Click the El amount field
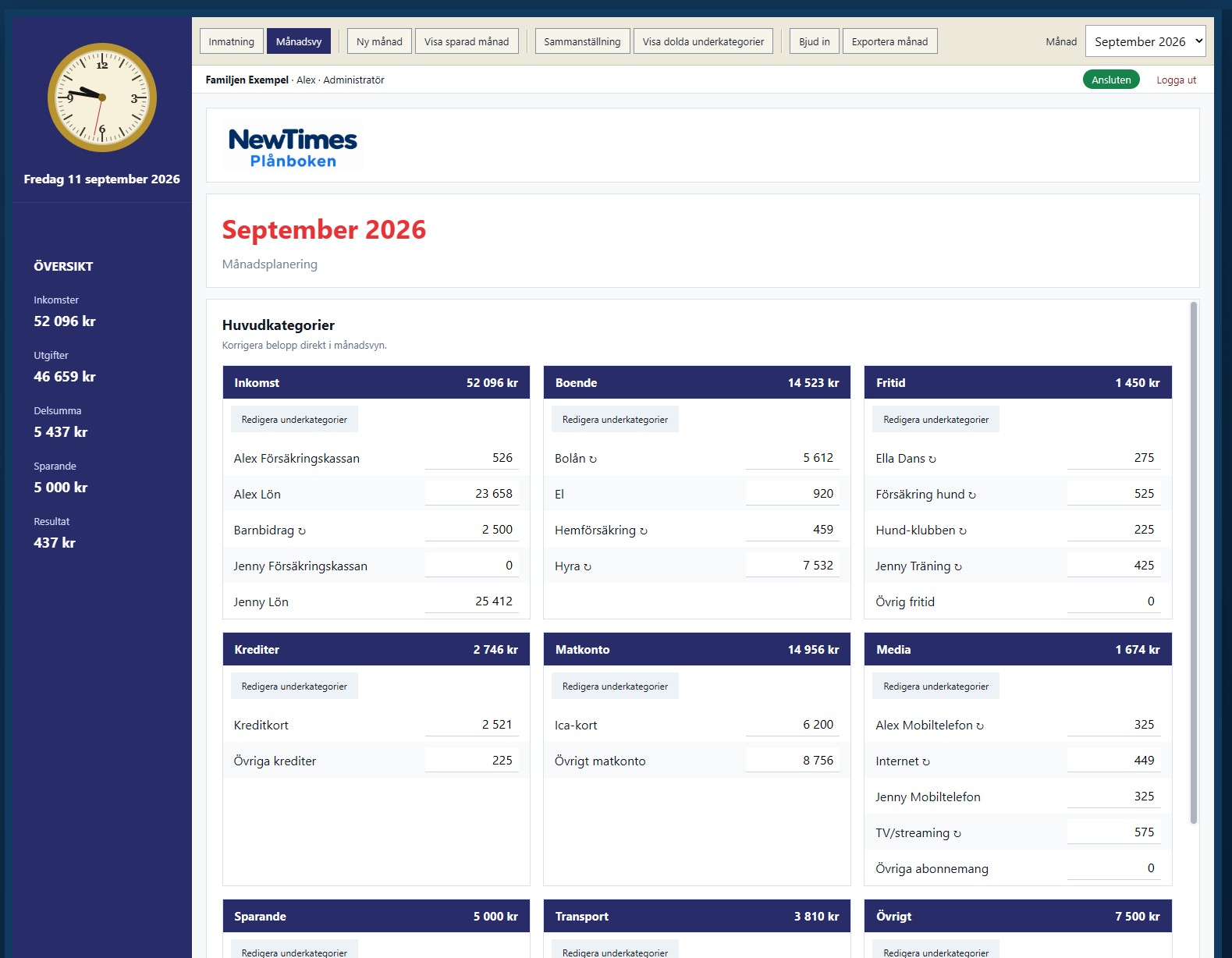This screenshot has width=1232, height=958. click(x=793, y=493)
